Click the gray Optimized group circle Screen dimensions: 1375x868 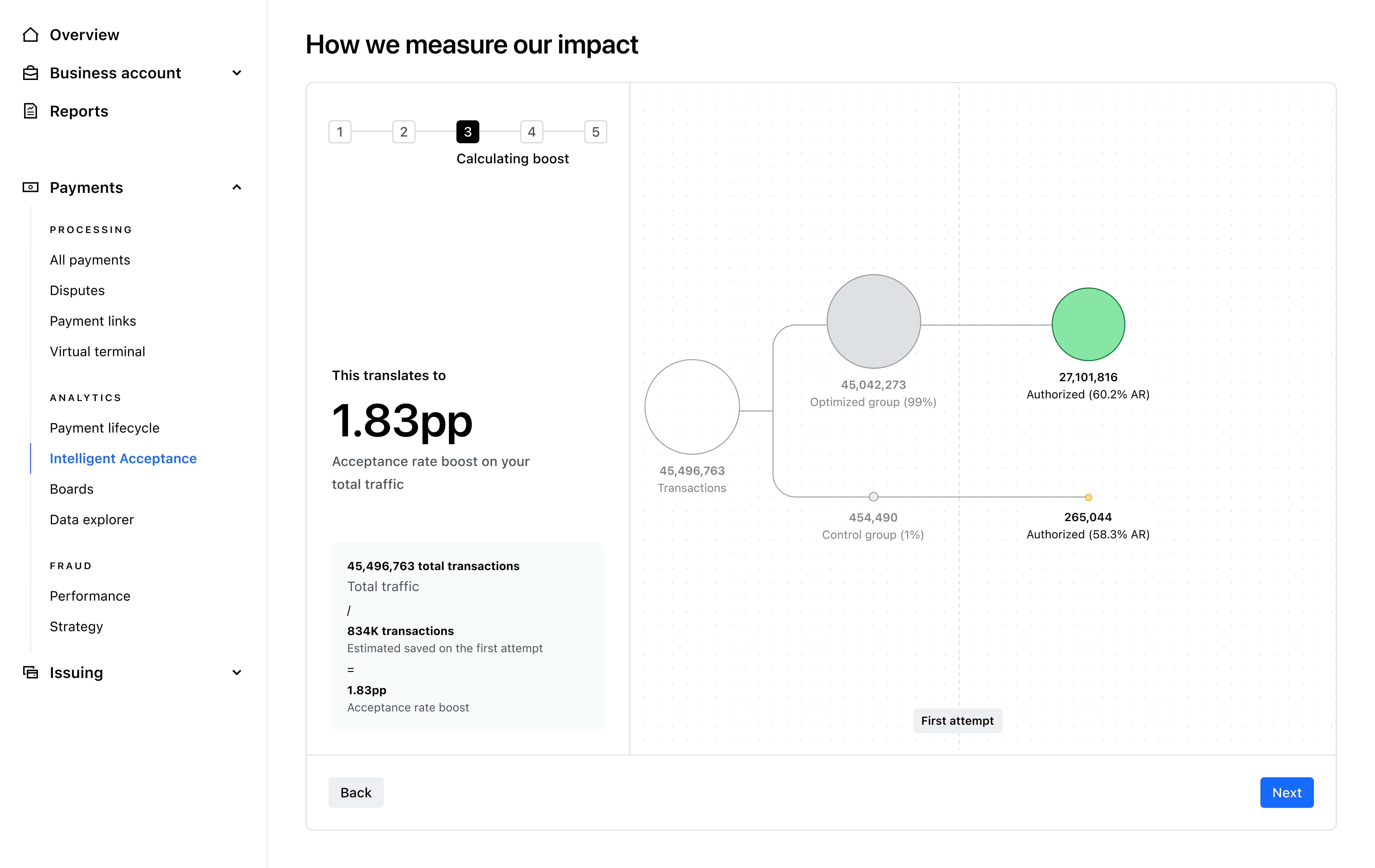(x=874, y=322)
